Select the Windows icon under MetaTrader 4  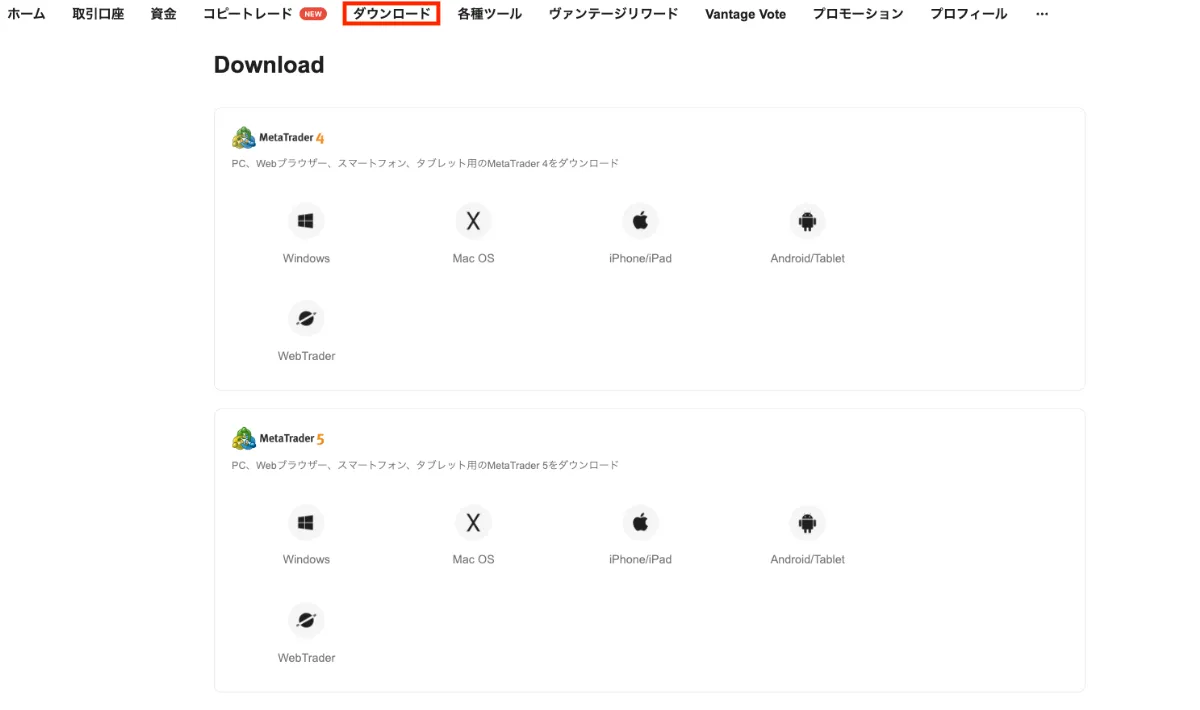click(306, 220)
